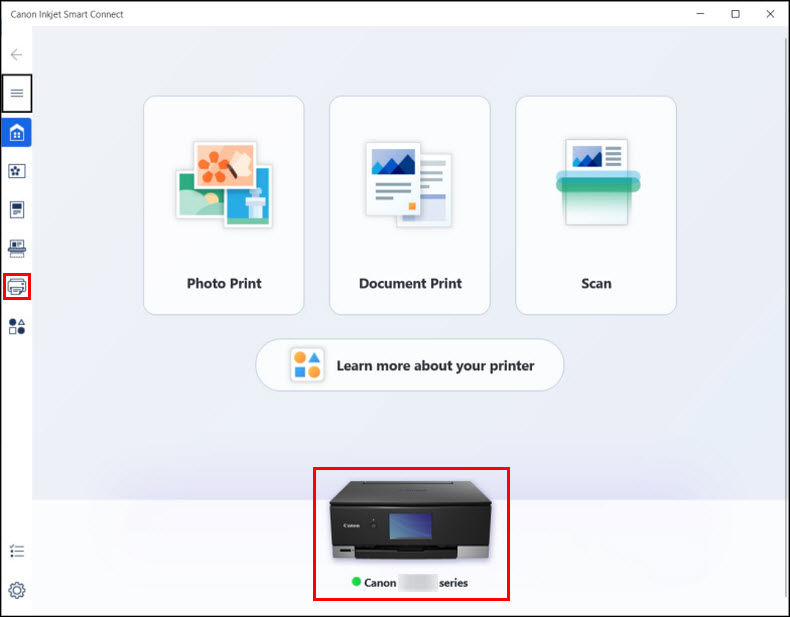Image resolution: width=790 pixels, height=617 pixels.
Task: Close the Canon Inkjet Smart Connect window
Action: point(769,14)
